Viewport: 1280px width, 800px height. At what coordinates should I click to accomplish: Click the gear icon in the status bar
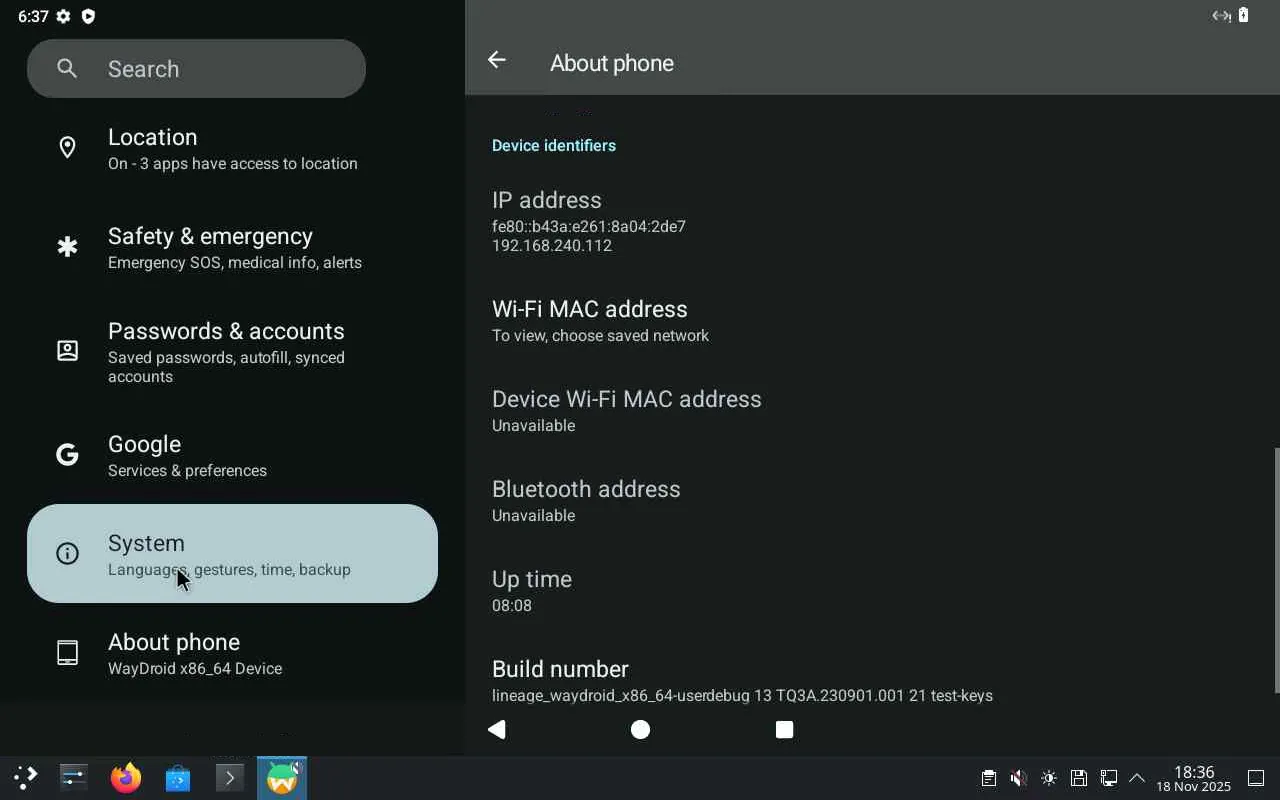click(x=64, y=16)
